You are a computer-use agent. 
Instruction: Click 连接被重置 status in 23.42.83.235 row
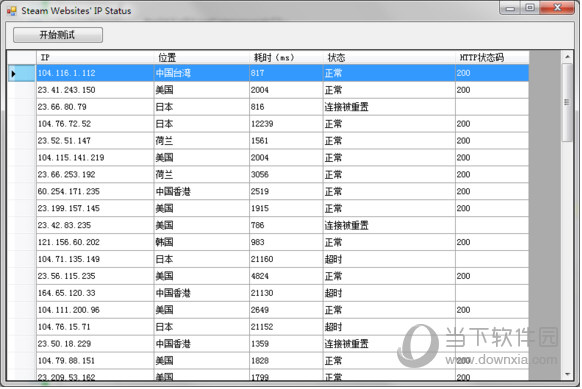click(x=389, y=226)
